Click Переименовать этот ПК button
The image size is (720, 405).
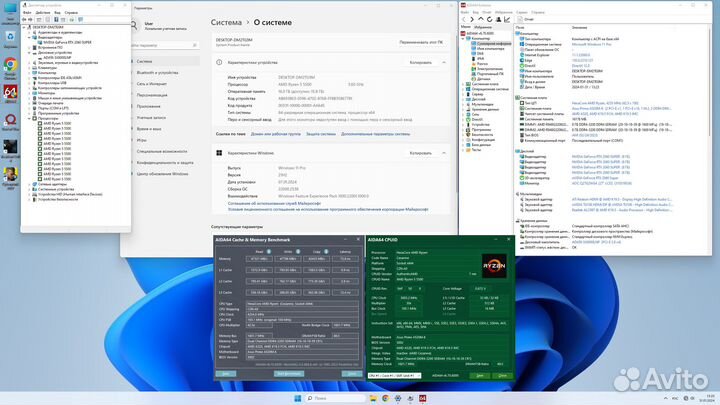tap(421, 42)
